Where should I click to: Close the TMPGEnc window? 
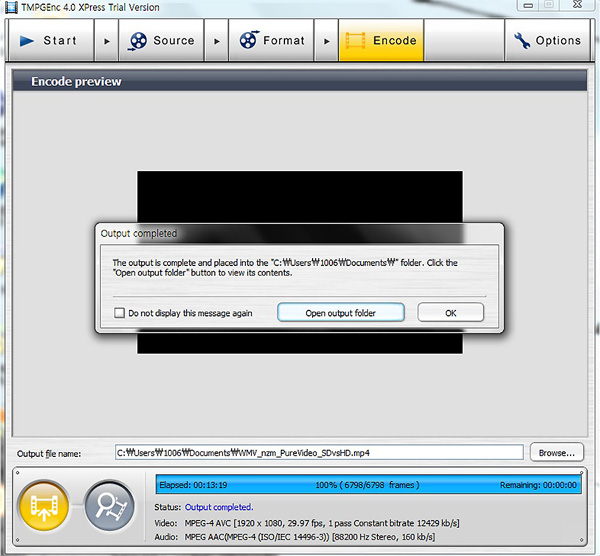577,5
